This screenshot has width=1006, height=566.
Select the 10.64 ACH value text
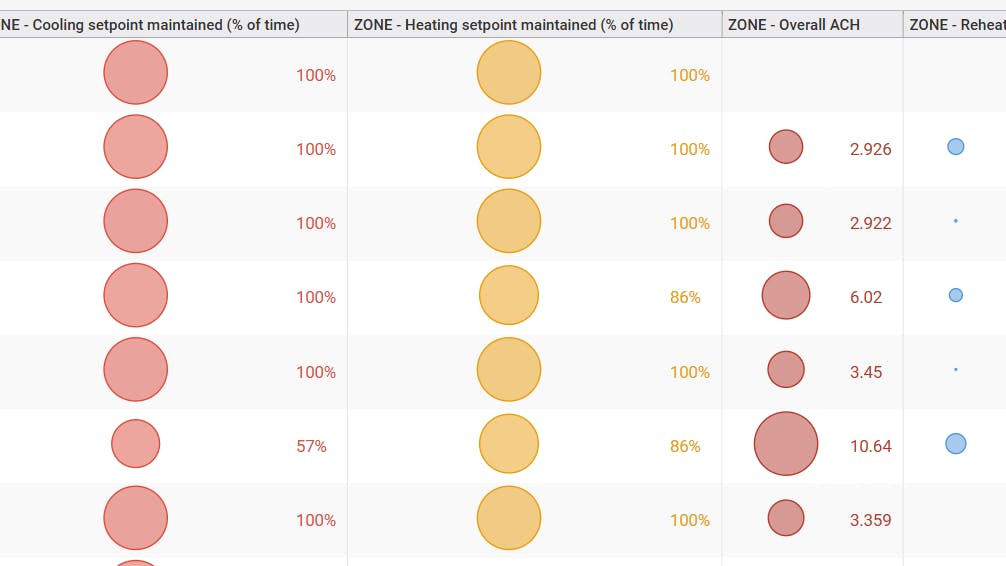[870, 446]
